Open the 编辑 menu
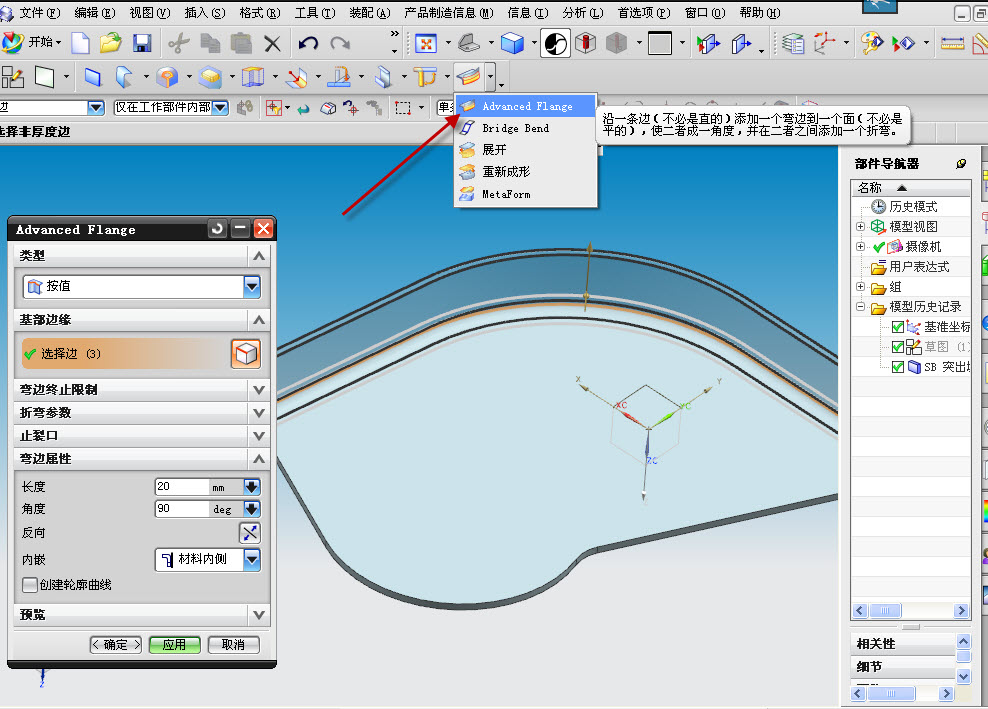This screenshot has width=988, height=709. [95, 13]
